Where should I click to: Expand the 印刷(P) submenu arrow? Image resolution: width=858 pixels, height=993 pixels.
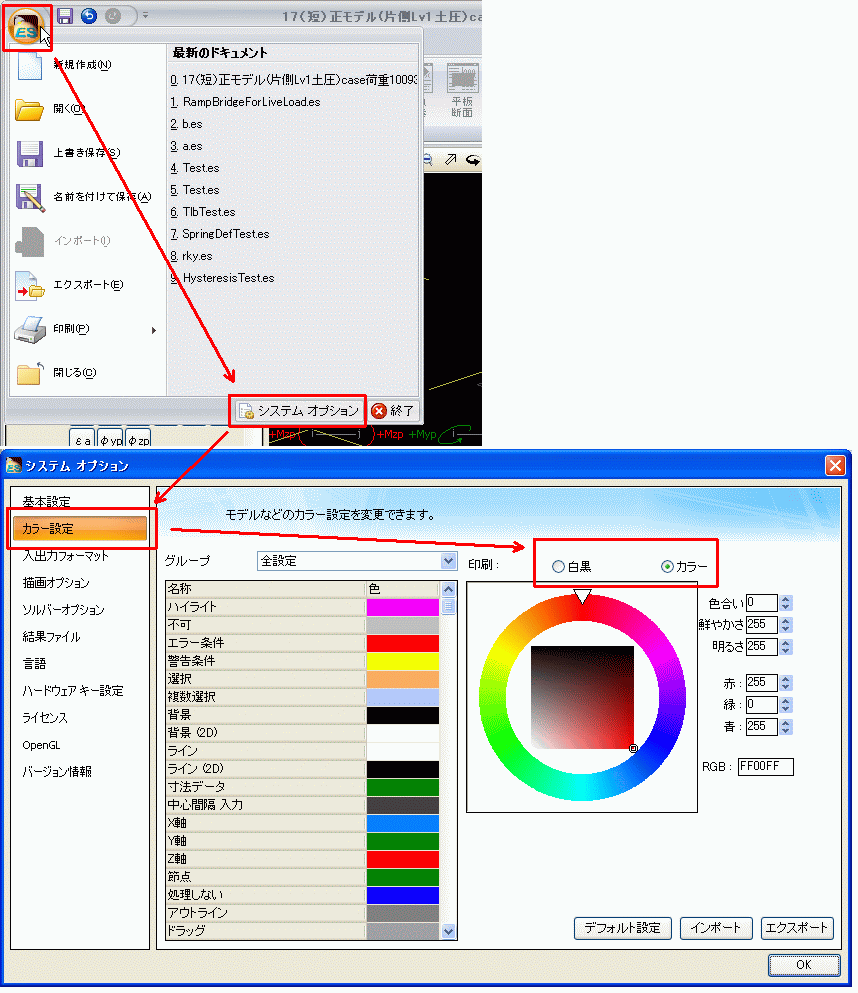(154, 330)
